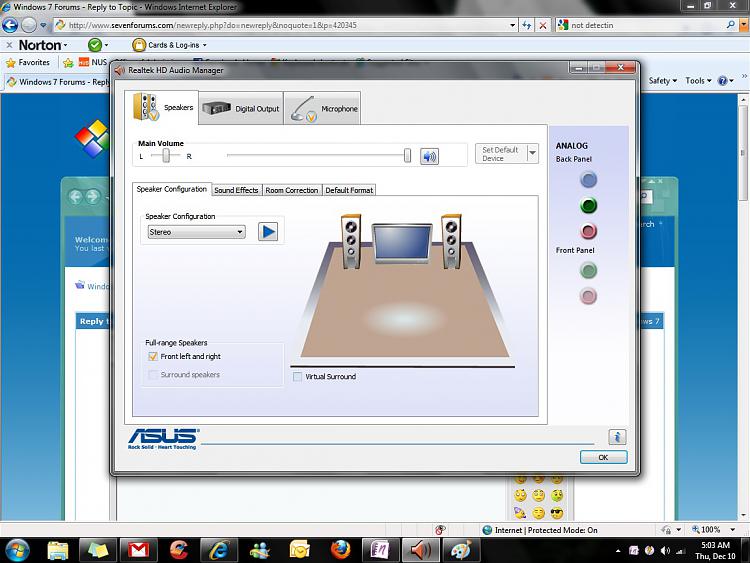Click the search magnifier in IE
This screenshot has height=563, width=750.
coord(730,25)
